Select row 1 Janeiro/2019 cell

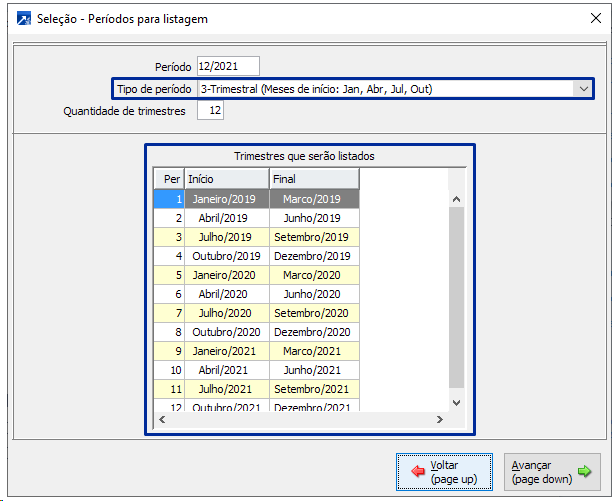click(x=226, y=199)
